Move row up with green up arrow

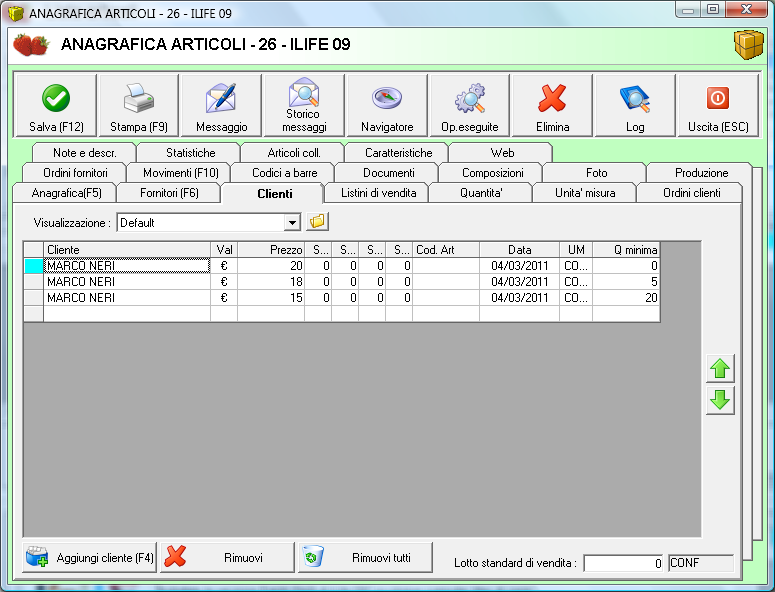(x=720, y=368)
